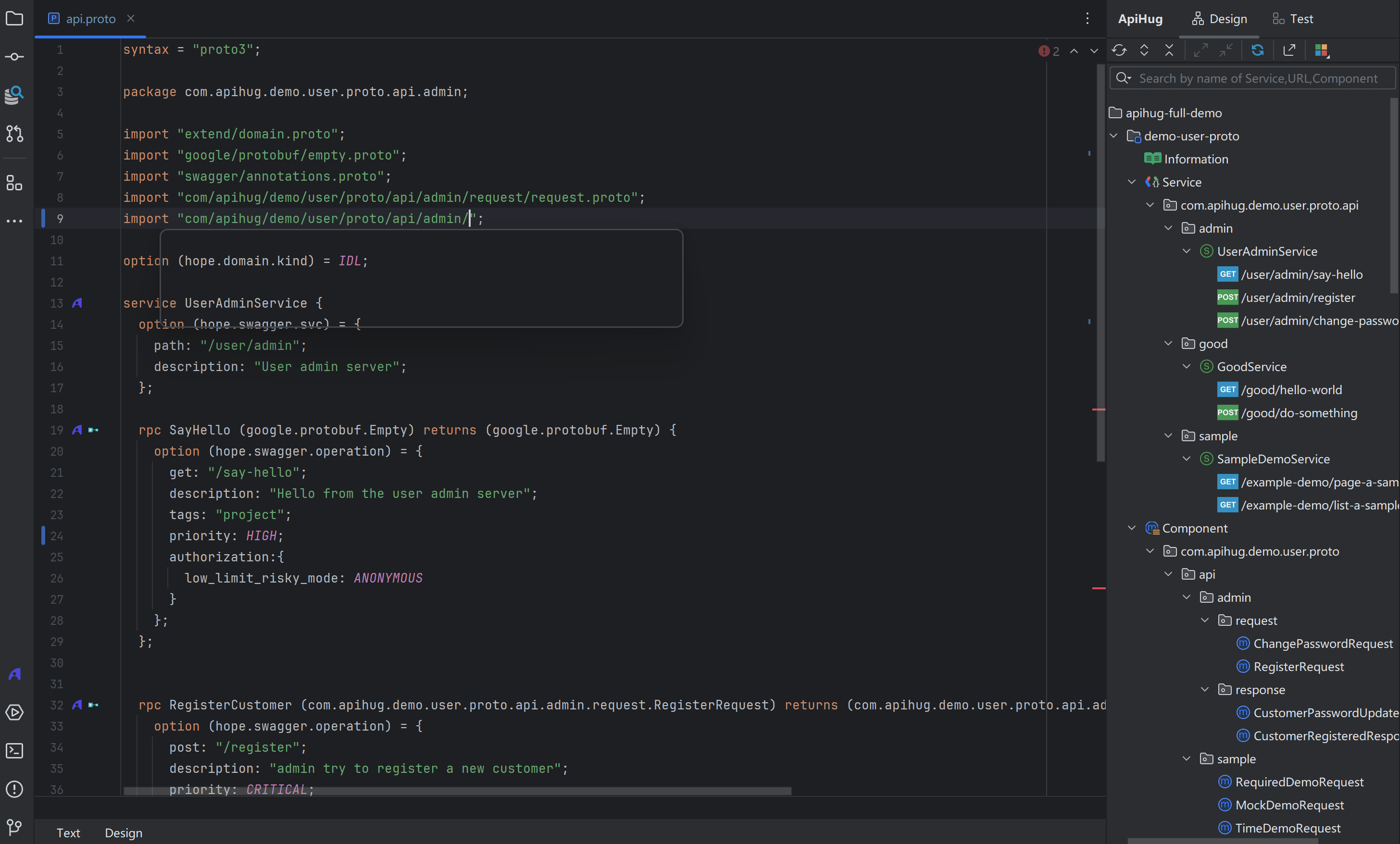Click the open-in-external-window icon

[x=1289, y=50]
